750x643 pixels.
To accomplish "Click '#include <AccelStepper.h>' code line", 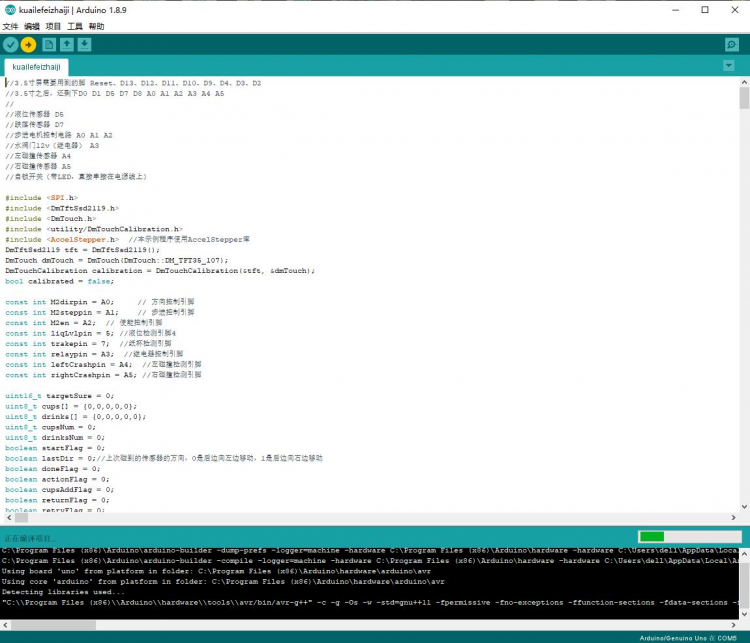I will pyautogui.click(x=62, y=239).
